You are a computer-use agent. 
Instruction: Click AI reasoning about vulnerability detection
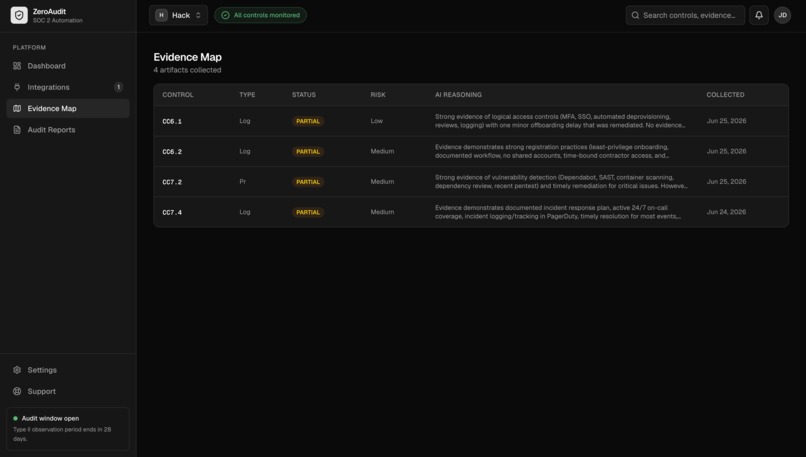coord(561,181)
